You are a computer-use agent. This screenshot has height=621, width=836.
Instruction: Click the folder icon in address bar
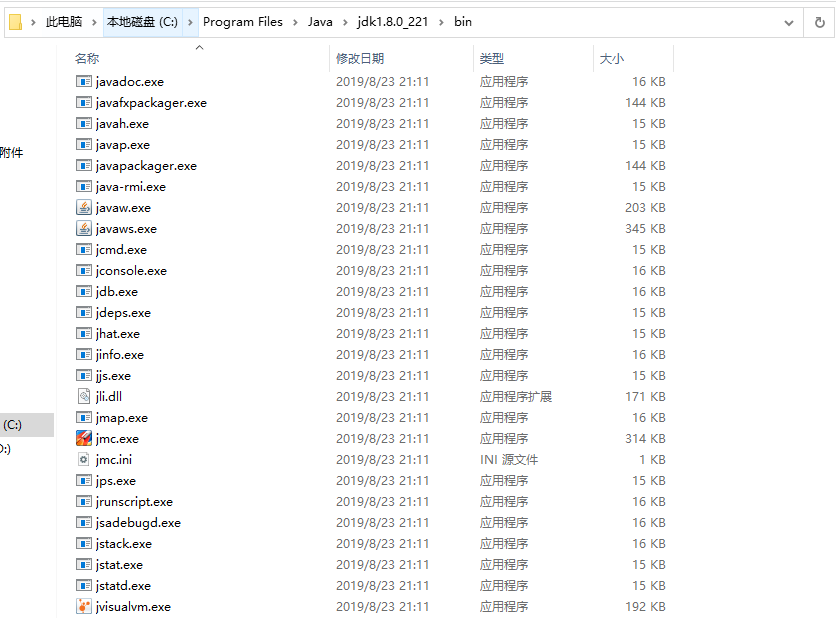(x=15, y=22)
